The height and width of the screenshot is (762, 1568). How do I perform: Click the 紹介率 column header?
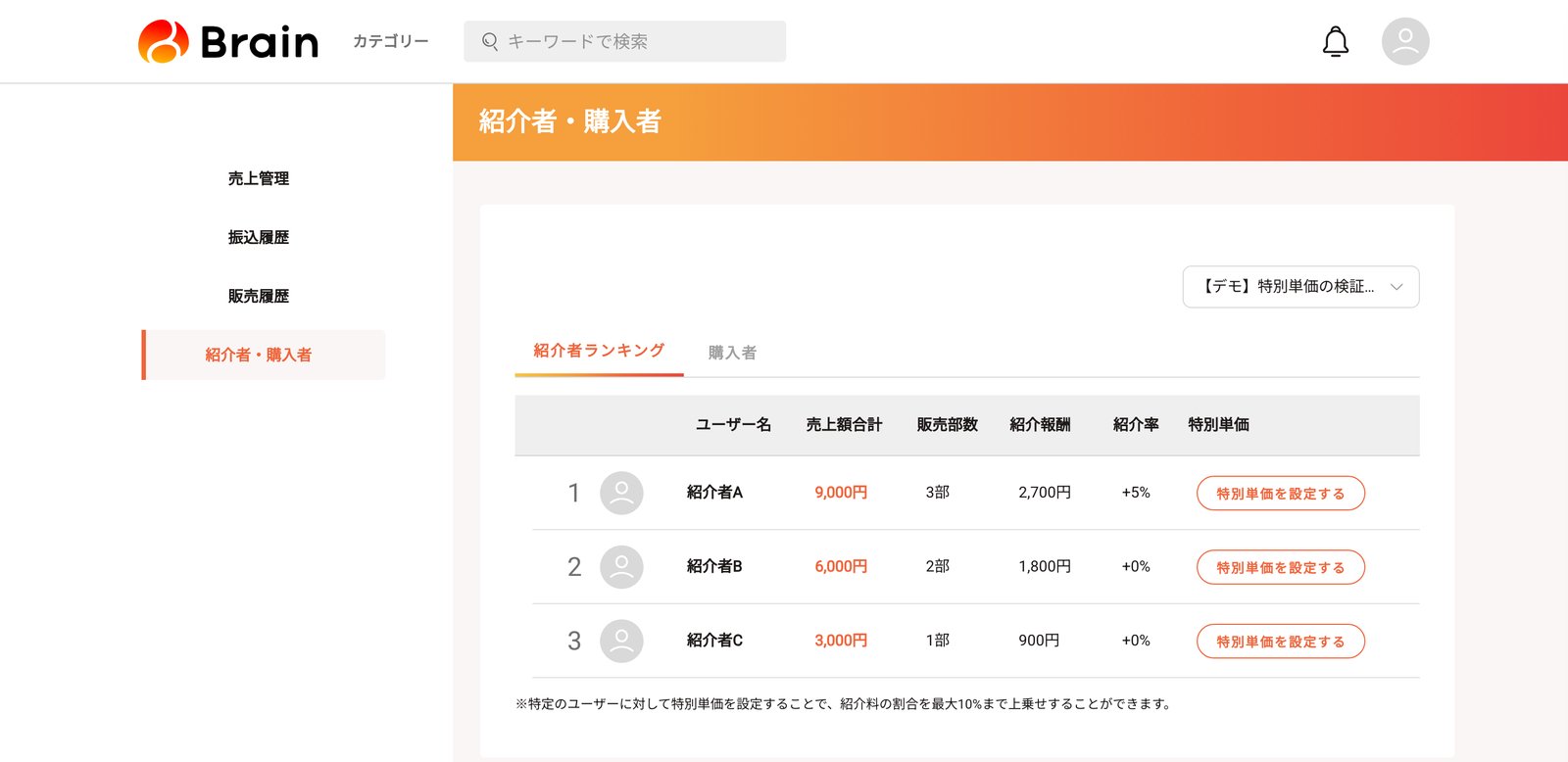[x=1136, y=424]
